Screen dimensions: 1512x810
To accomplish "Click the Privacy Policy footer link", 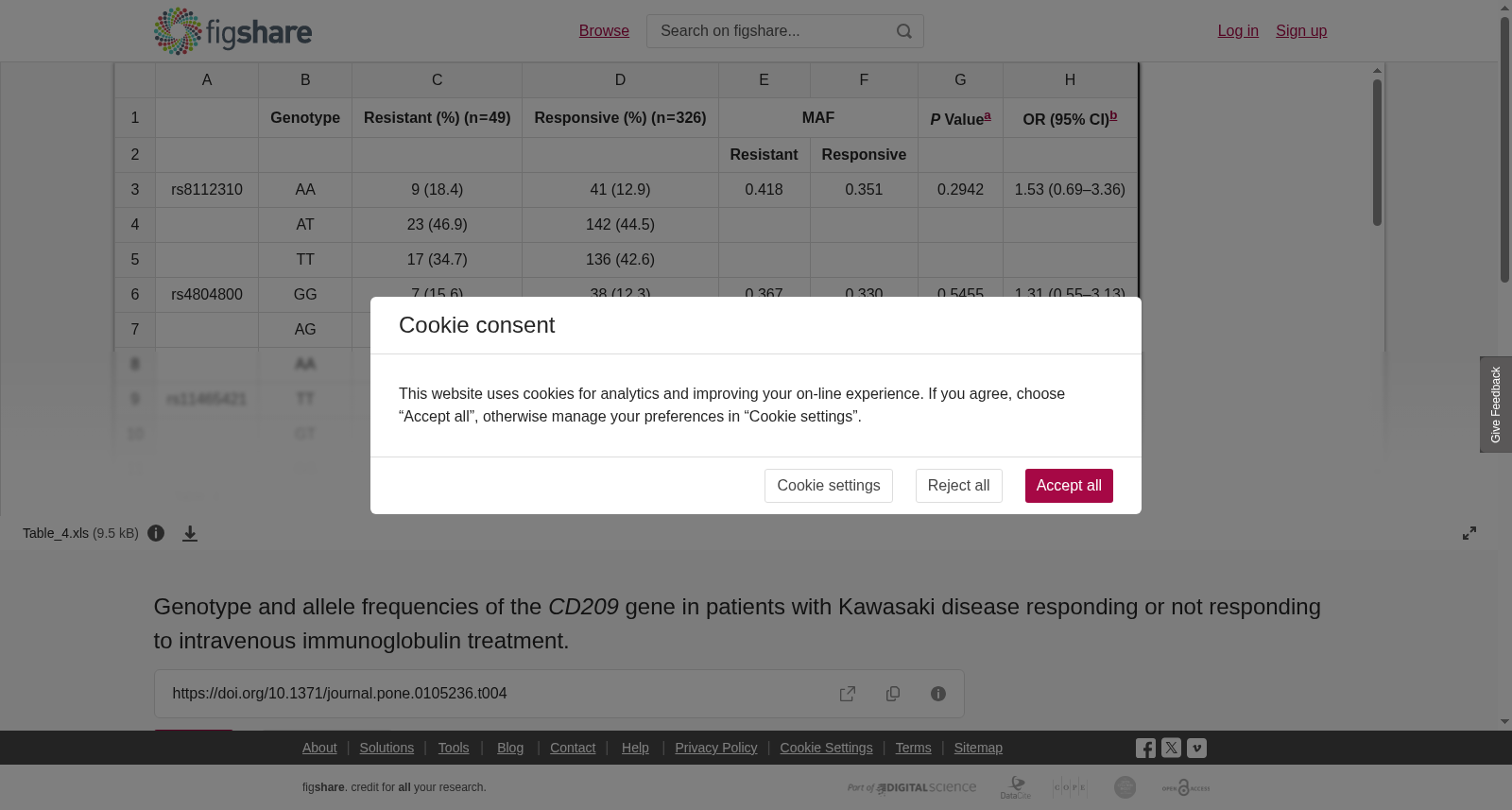I will click(x=715, y=748).
